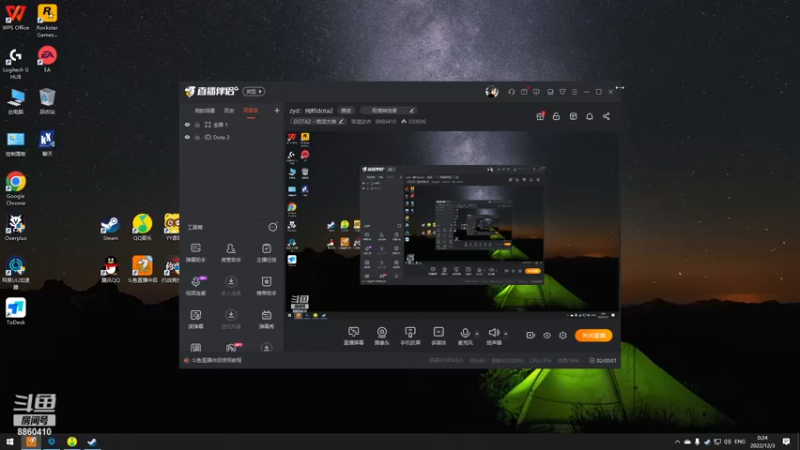Open the mode switch pill beside the logo
The width and height of the screenshot is (800, 450).
(x=254, y=91)
